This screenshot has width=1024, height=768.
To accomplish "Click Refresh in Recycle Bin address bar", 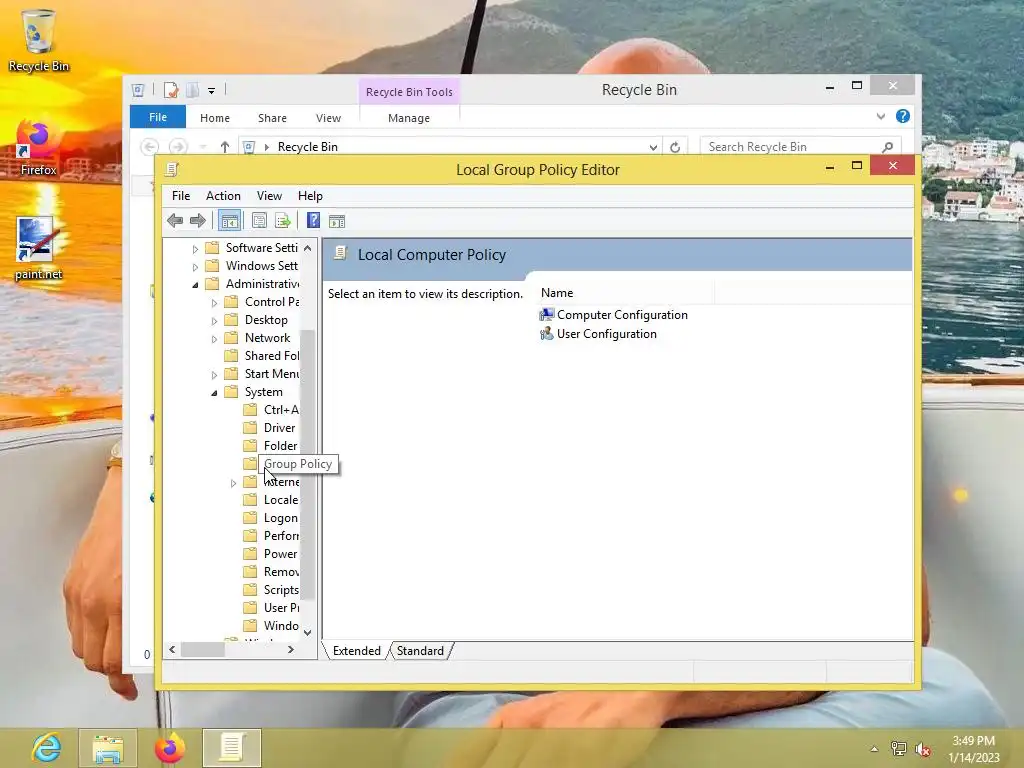I will click(x=675, y=147).
